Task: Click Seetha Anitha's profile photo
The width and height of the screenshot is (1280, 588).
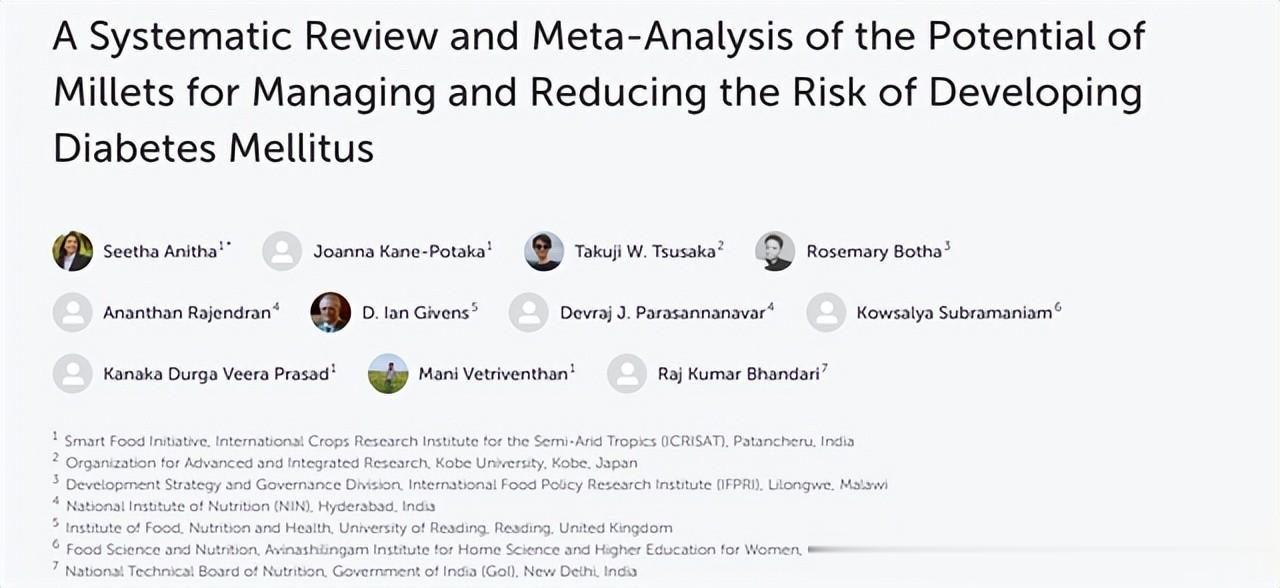Action: click(x=72, y=251)
